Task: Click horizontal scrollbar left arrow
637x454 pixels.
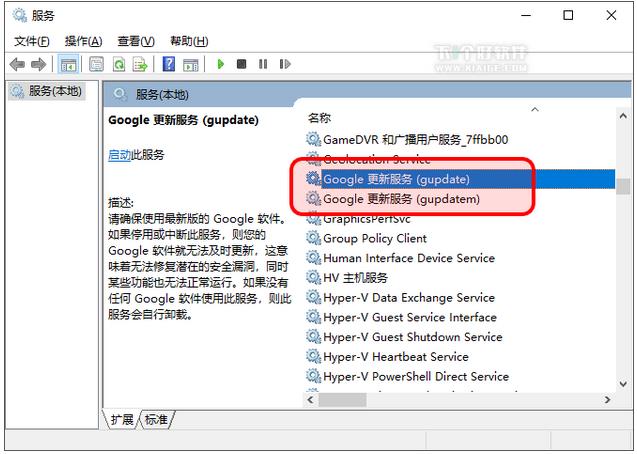Action: 310,400
